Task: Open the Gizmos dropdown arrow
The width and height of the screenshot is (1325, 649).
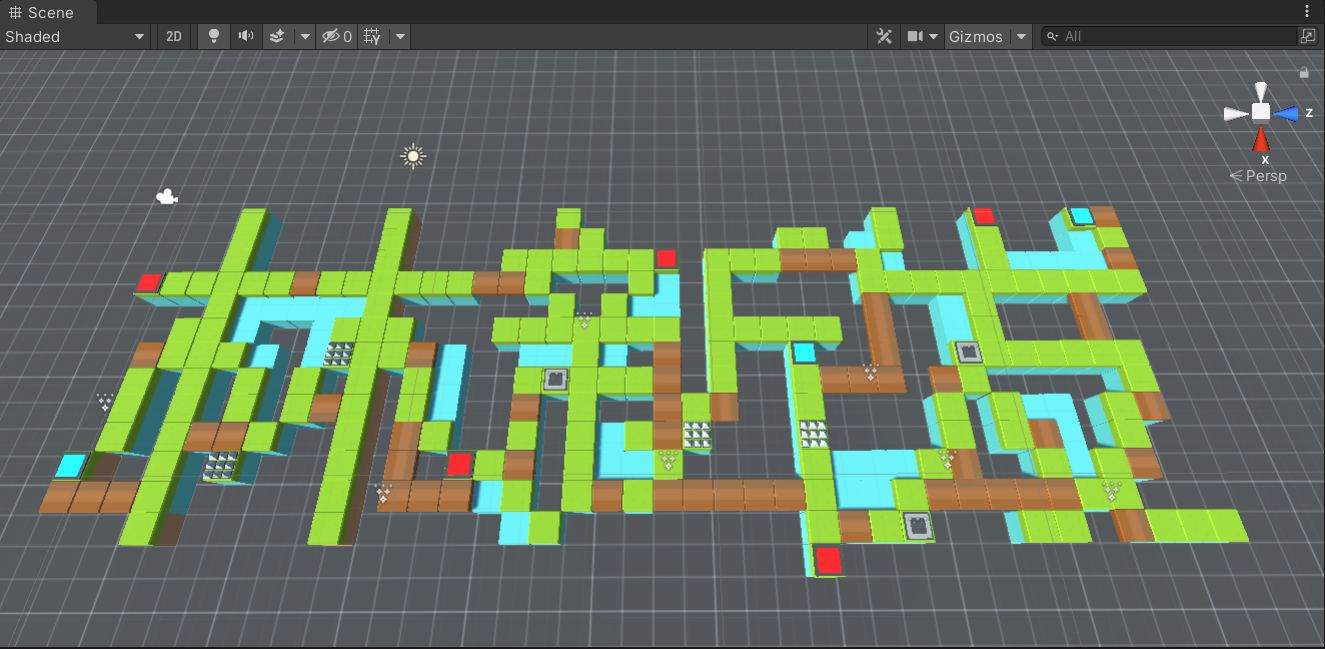Action: (1021, 36)
